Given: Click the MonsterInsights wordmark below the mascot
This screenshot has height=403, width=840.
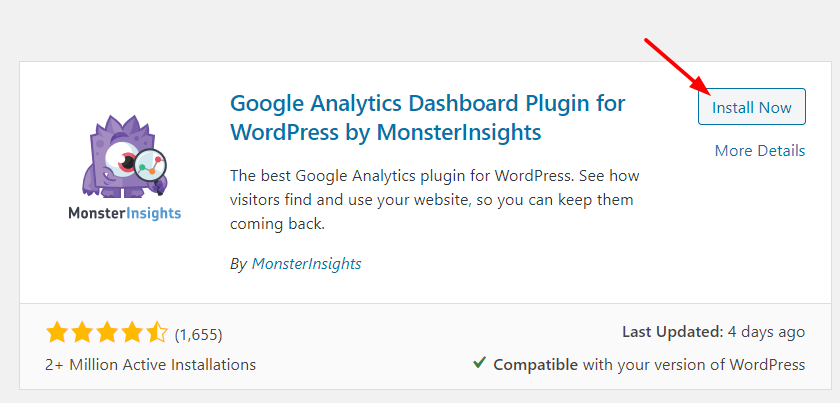Looking at the screenshot, I should click(124, 213).
